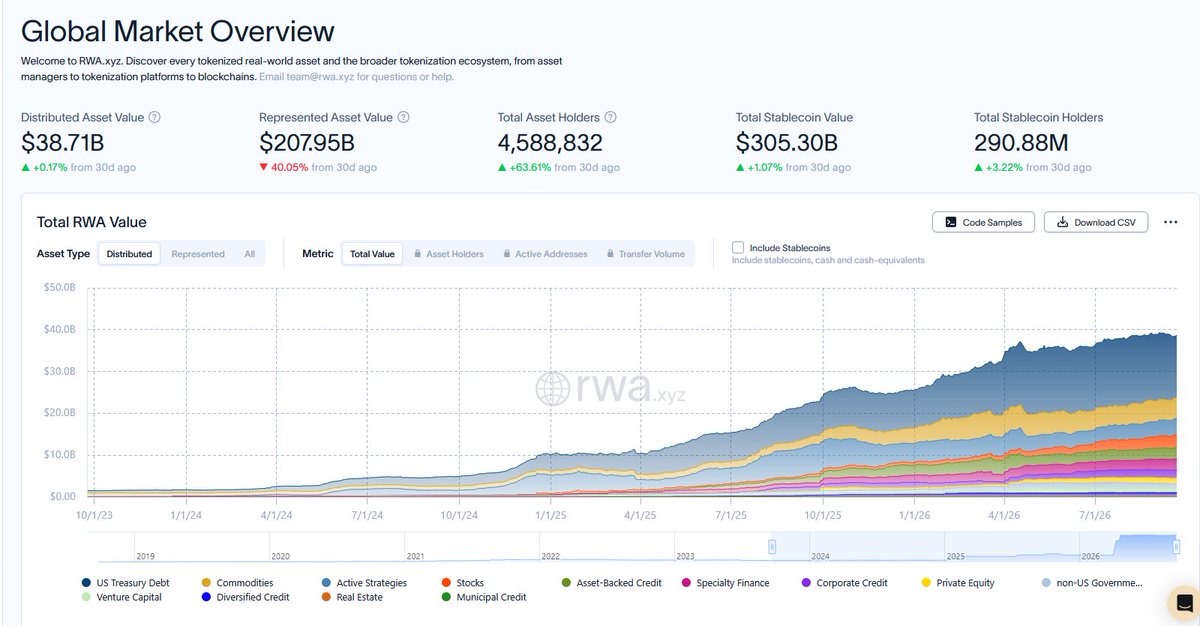Screen dimensions: 1200x626
Task: Click the Total RWA Value chart title
Action: (x=92, y=222)
